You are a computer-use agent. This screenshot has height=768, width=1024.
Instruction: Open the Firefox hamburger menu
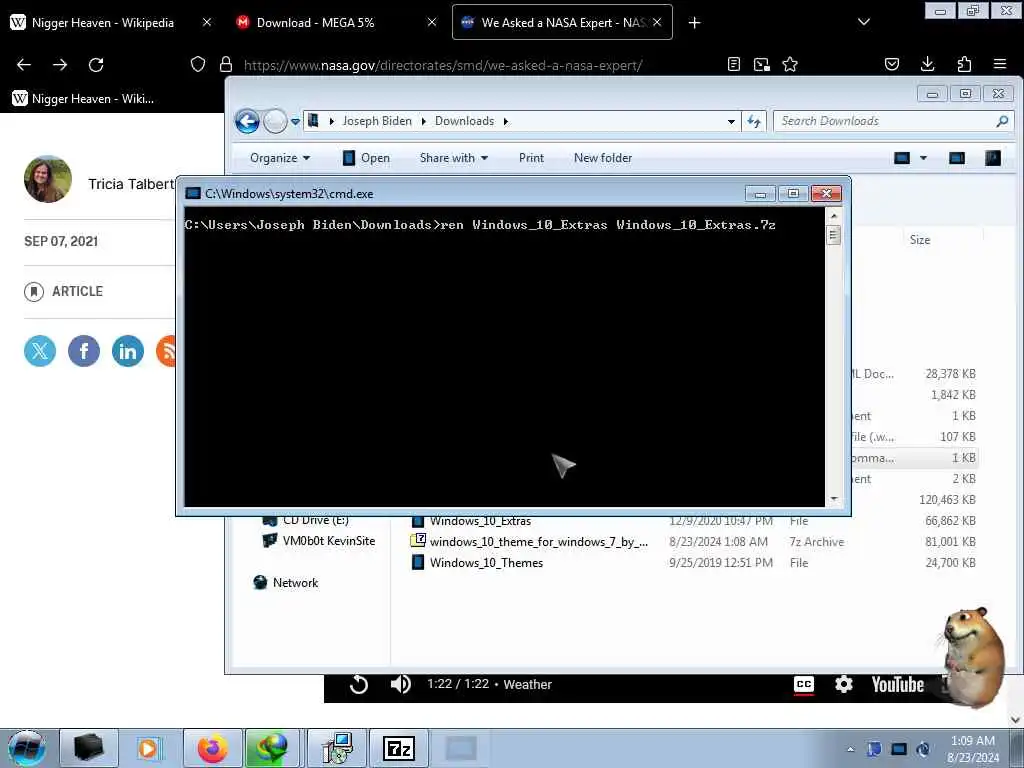point(1000,64)
